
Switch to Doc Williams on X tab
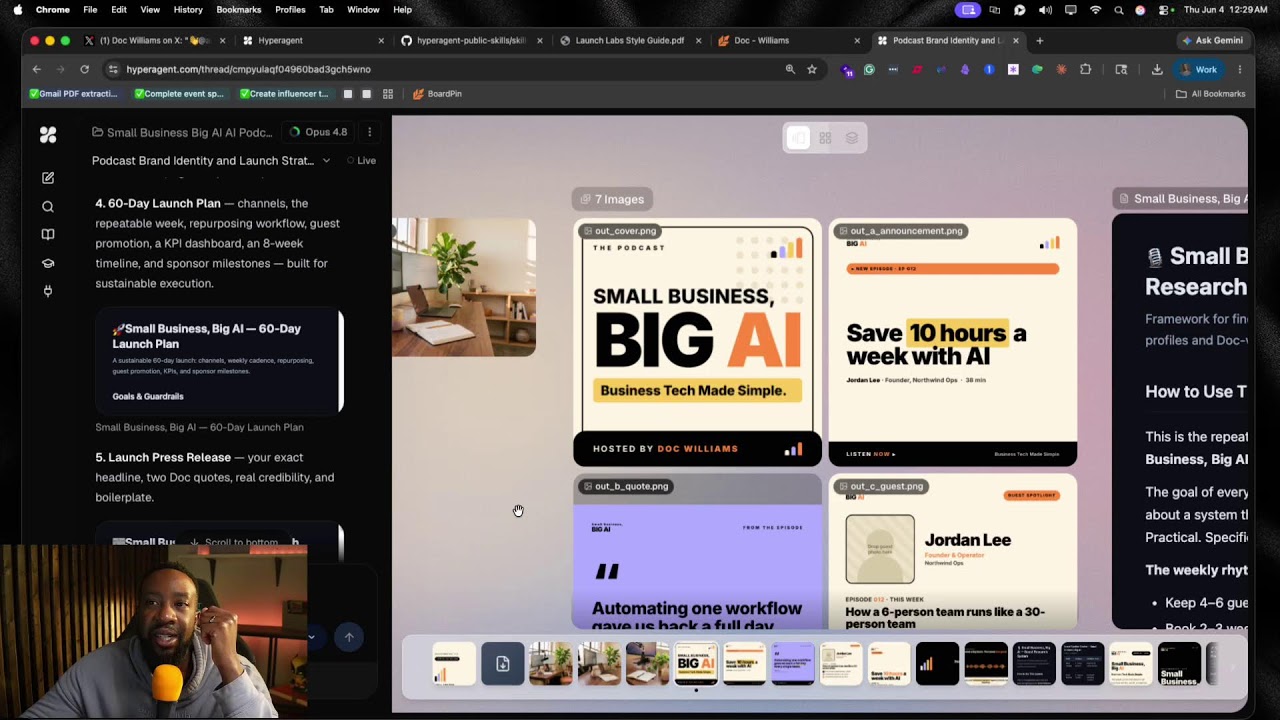153,41
